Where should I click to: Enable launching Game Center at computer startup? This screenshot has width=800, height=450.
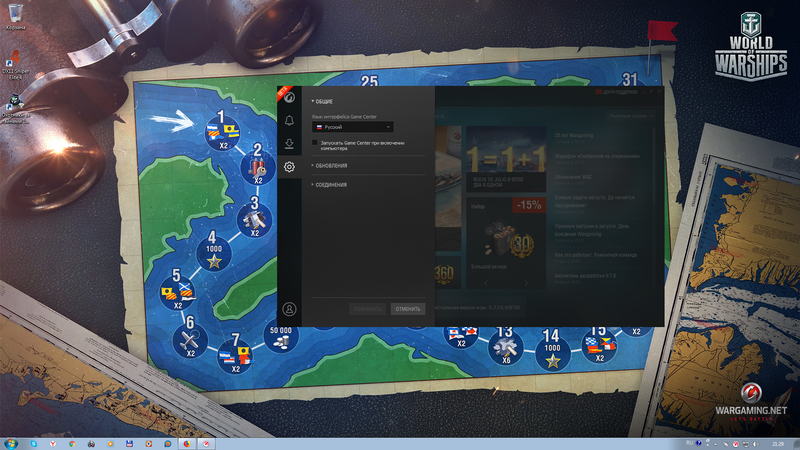coord(315,143)
